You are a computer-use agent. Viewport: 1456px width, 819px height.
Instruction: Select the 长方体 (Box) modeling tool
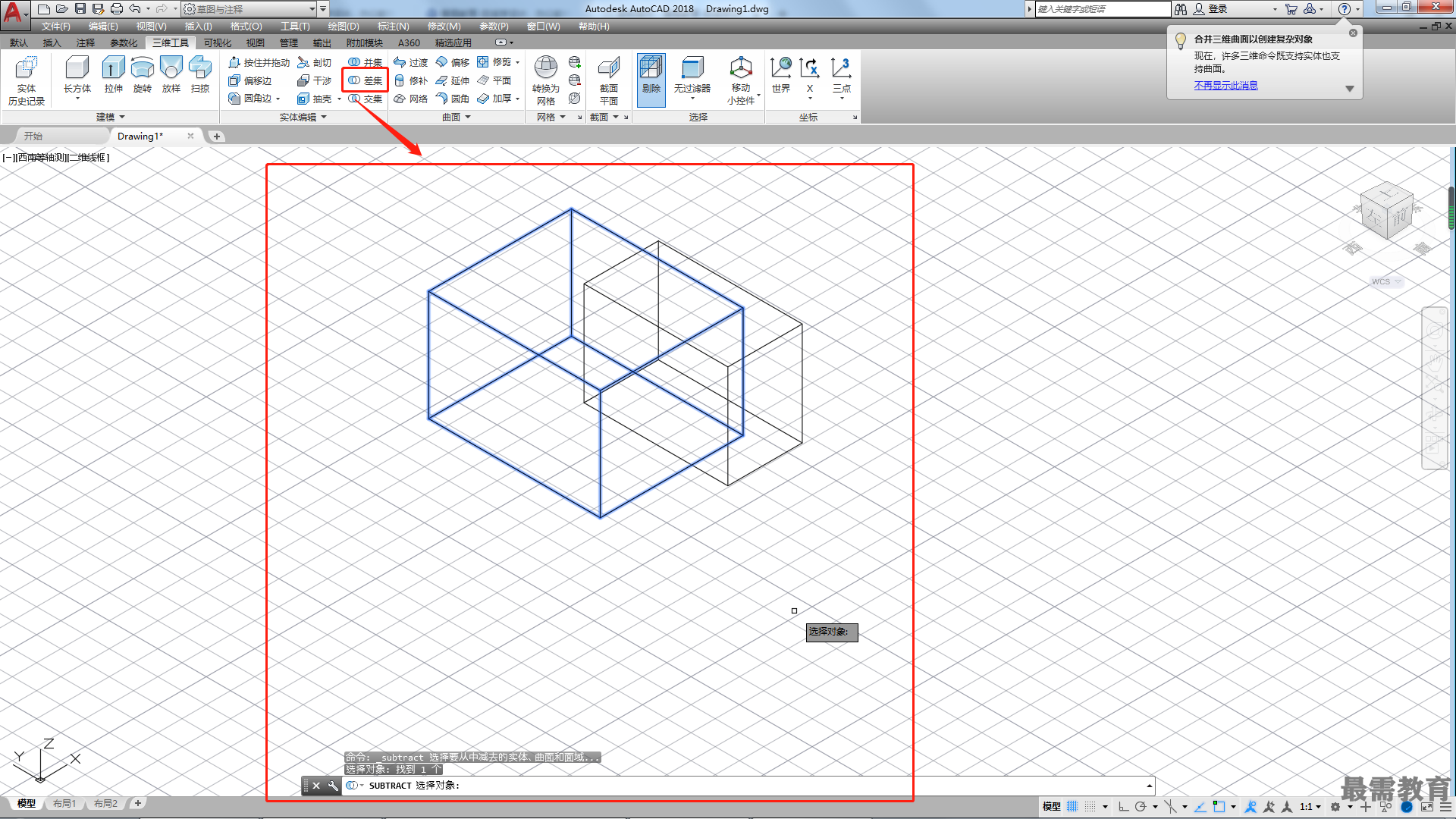coord(77,76)
